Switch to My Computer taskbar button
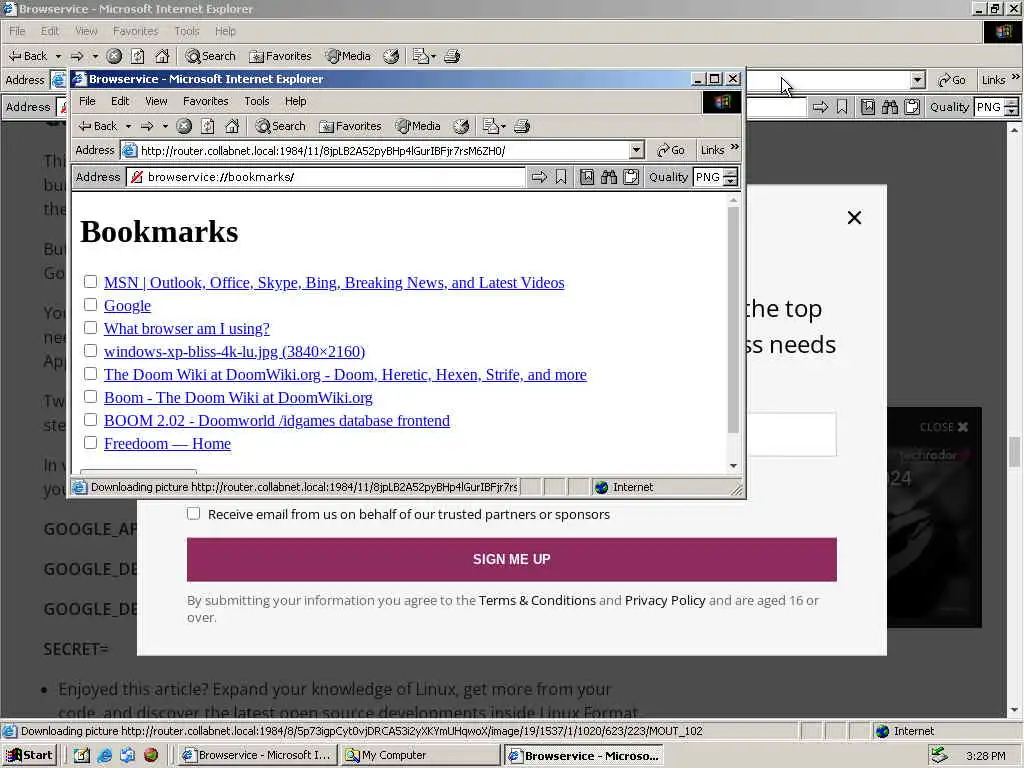 coord(420,755)
